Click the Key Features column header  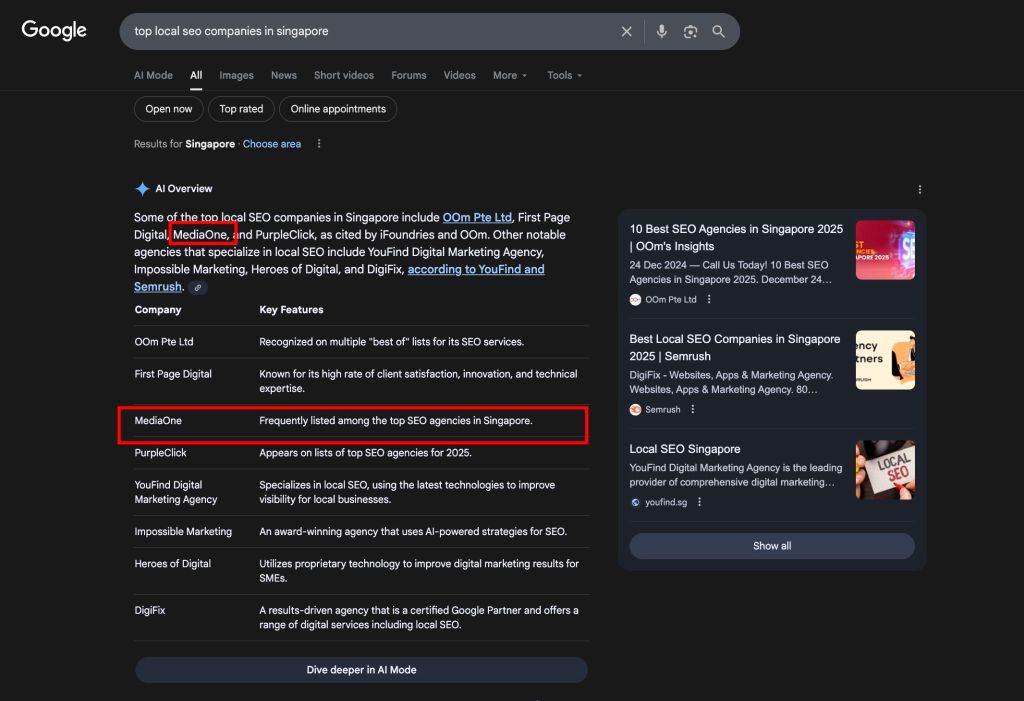pos(291,310)
